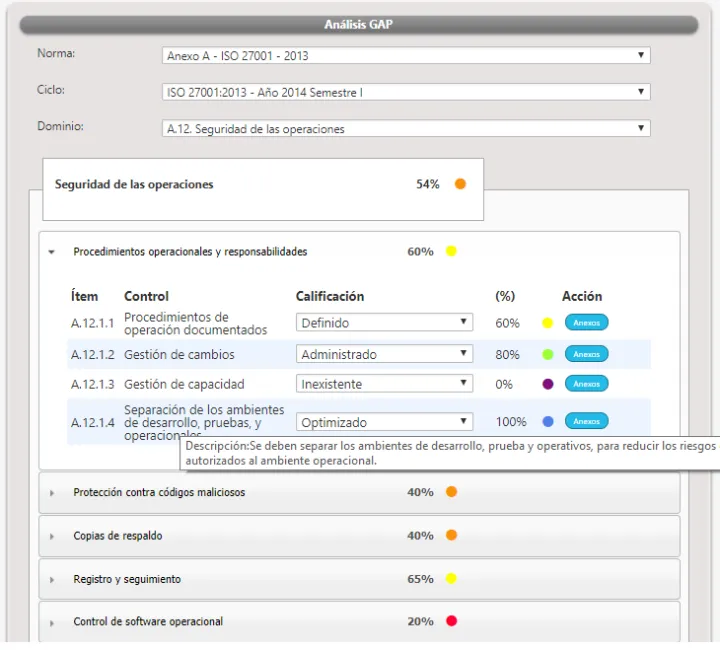
Task: Click the green status dot at 80%
Action: [x=547, y=354]
